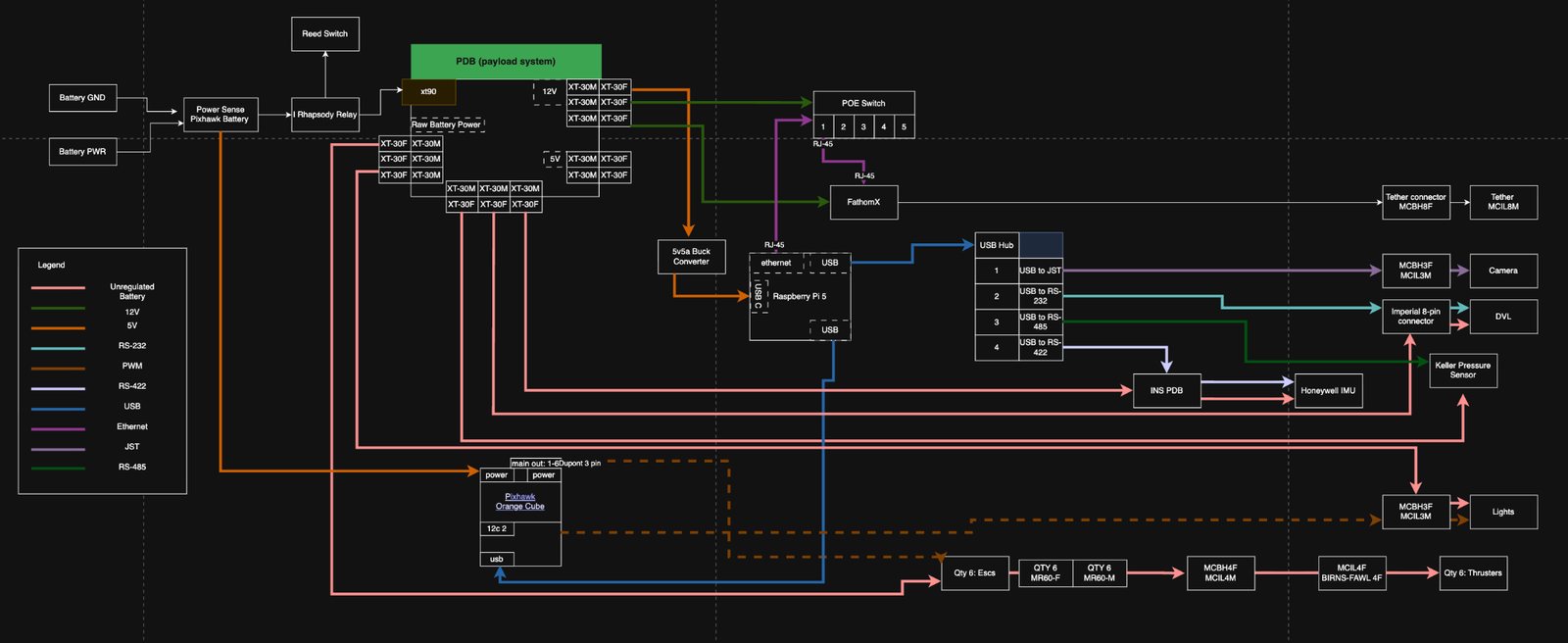Image resolution: width=1568 pixels, height=643 pixels.
Task: Click the RS-485 legend label
Action: click(x=132, y=467)
